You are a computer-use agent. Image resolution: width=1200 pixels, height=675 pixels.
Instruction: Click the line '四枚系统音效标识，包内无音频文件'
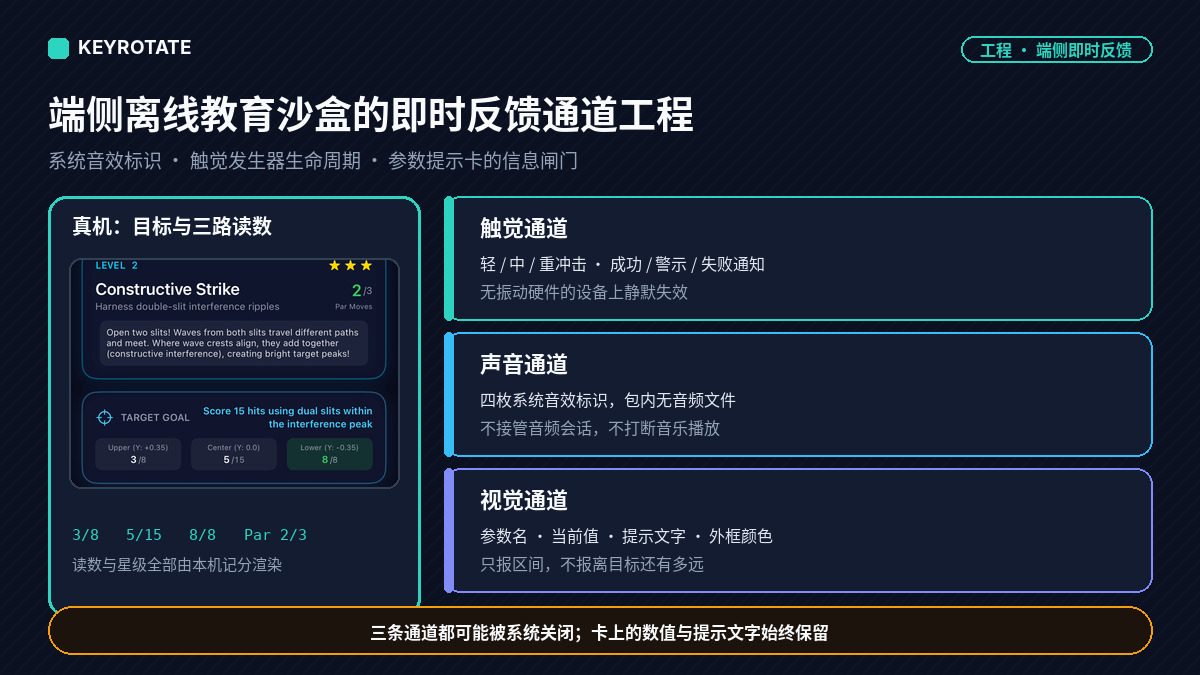point(608,400)
